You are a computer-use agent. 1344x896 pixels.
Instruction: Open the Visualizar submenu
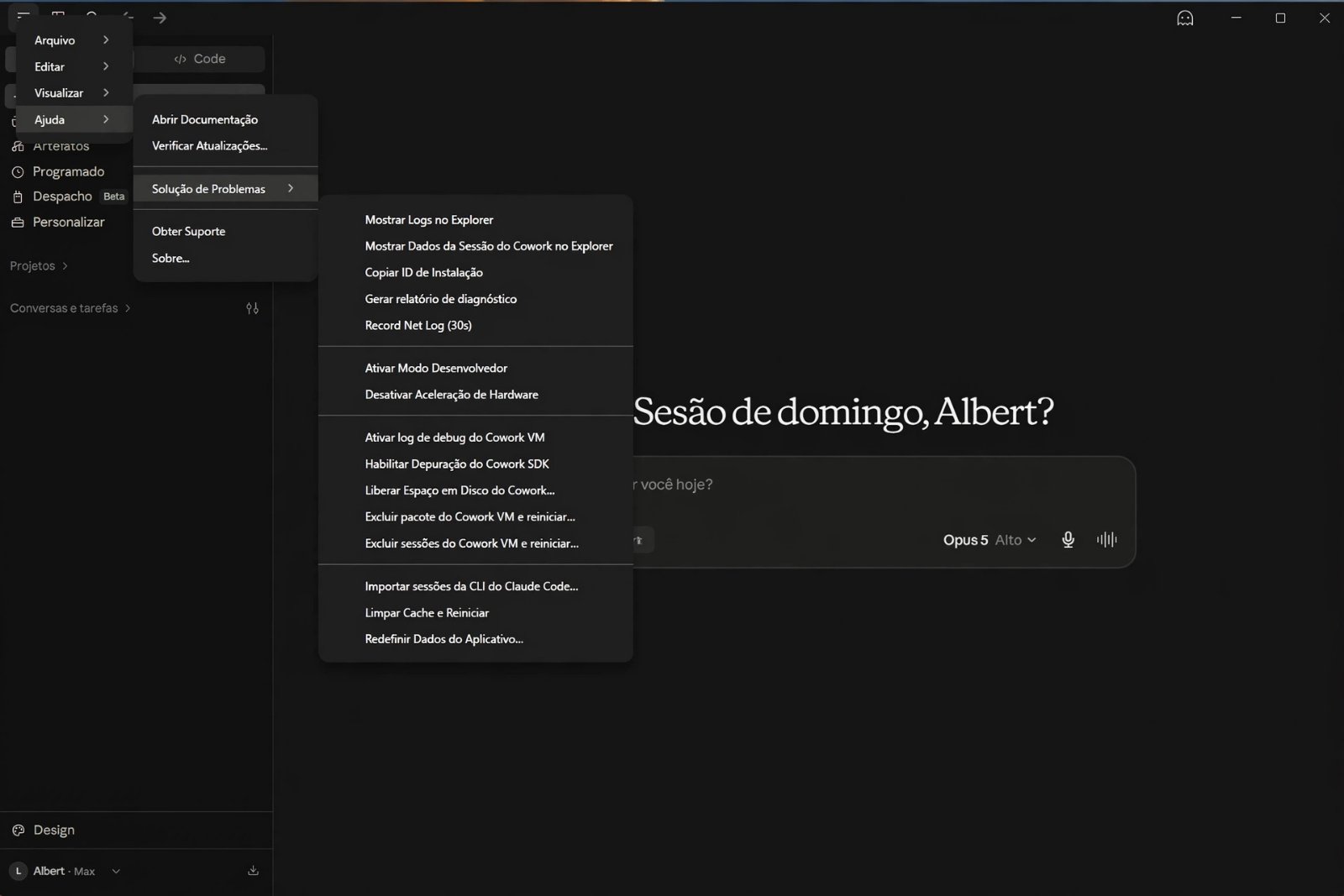click(74, 93)
